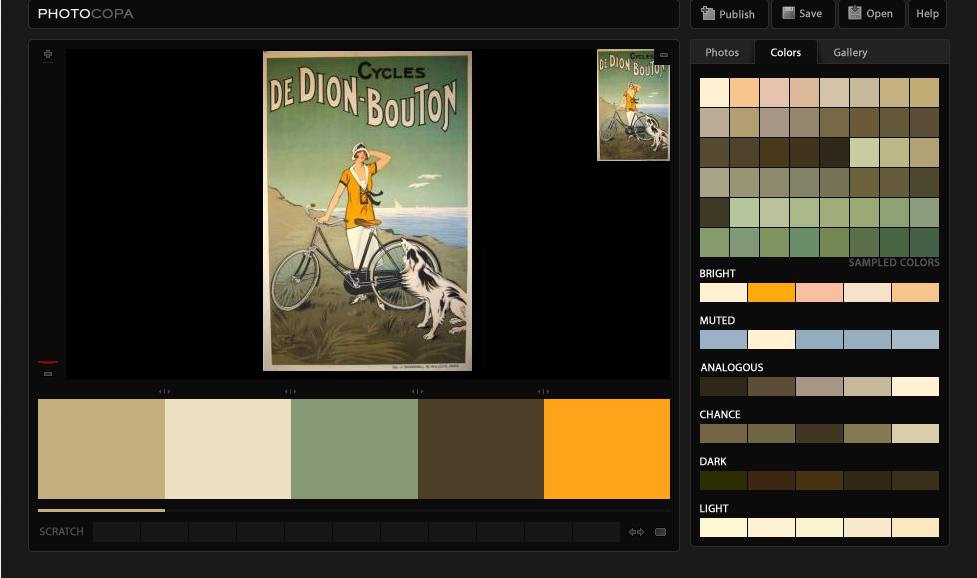Click the SAMPLED COLORS label
This screenshot has height=578, width=977.
894,263
